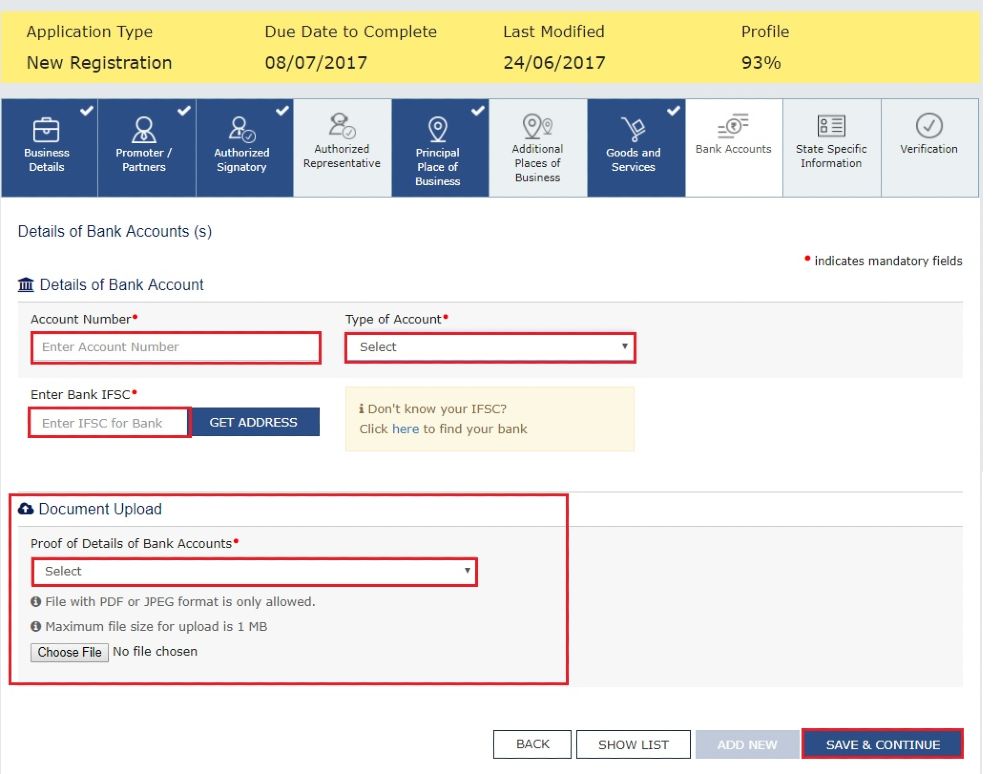
Task: Click the 'No file chosen' text
Action: click(x=155, y=652)
